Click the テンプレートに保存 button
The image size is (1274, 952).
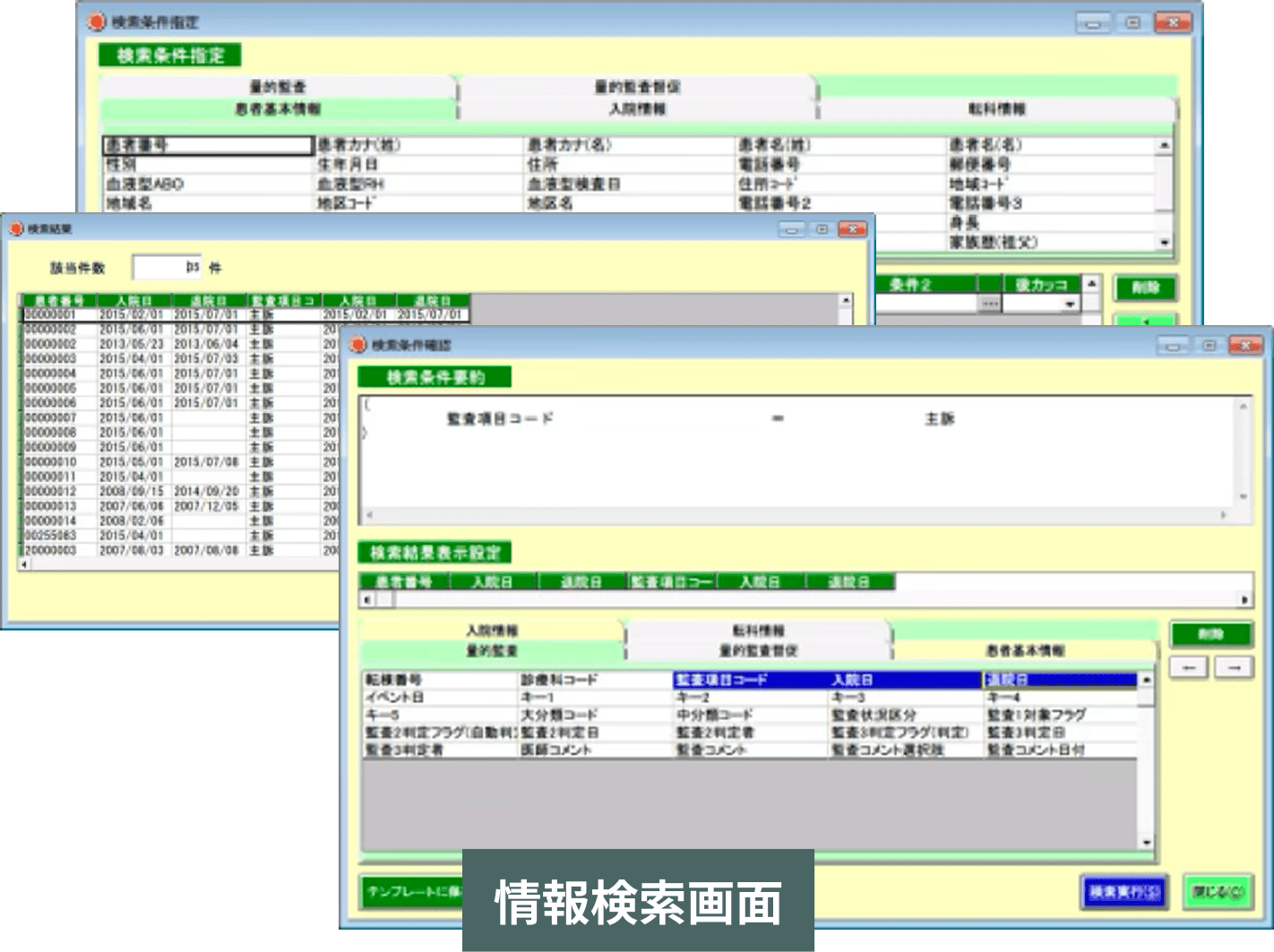[x=412, y=892]
